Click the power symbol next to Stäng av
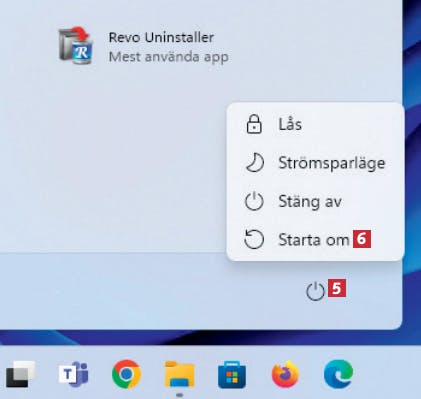The image size is (421, 399). tap(254, 201)
